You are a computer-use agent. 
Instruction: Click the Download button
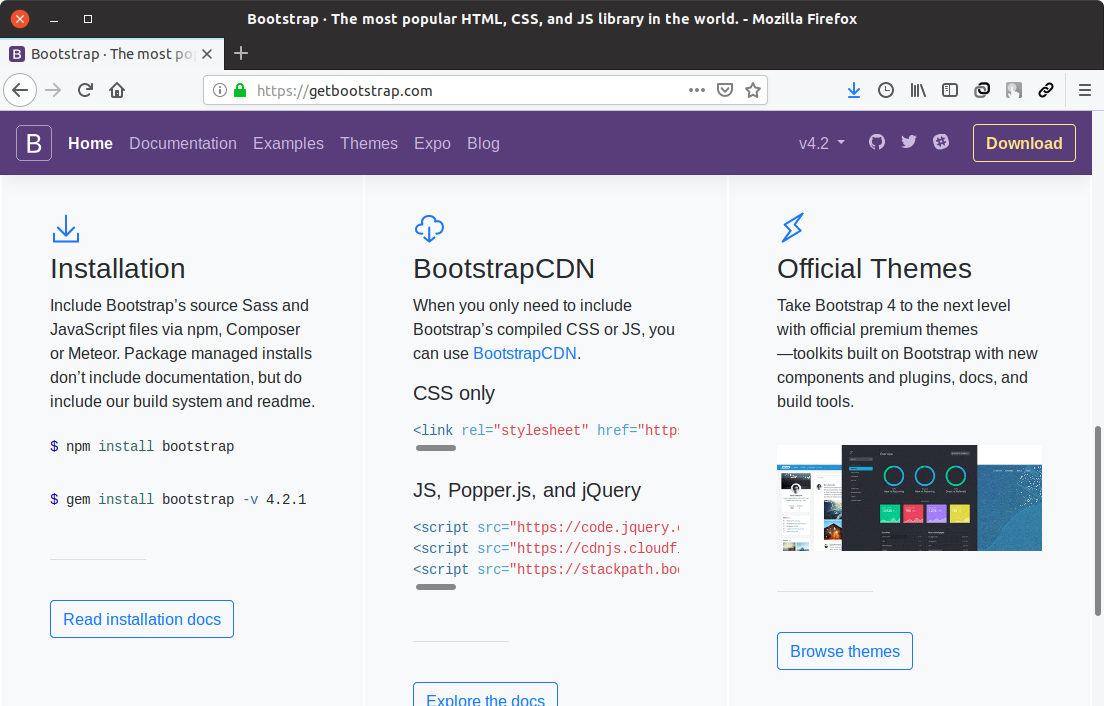(1024, 143)
